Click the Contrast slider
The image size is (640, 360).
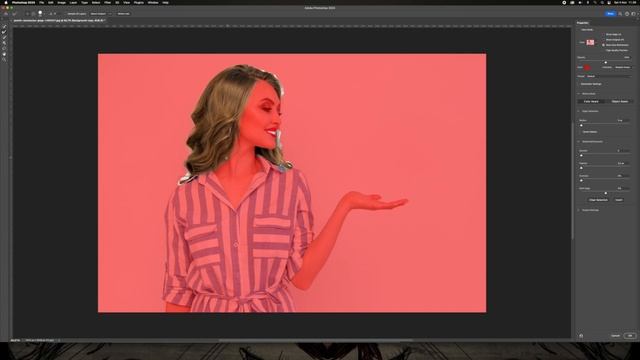pos(604,180)
